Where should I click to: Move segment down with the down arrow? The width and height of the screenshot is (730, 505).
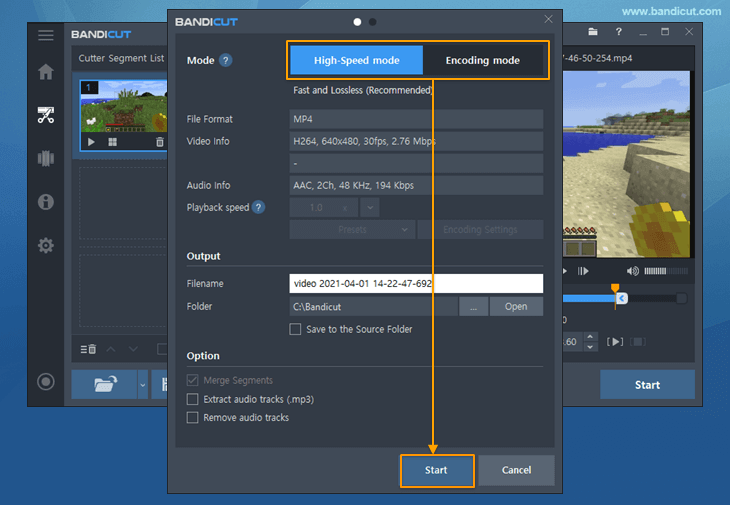click(133, 349)
